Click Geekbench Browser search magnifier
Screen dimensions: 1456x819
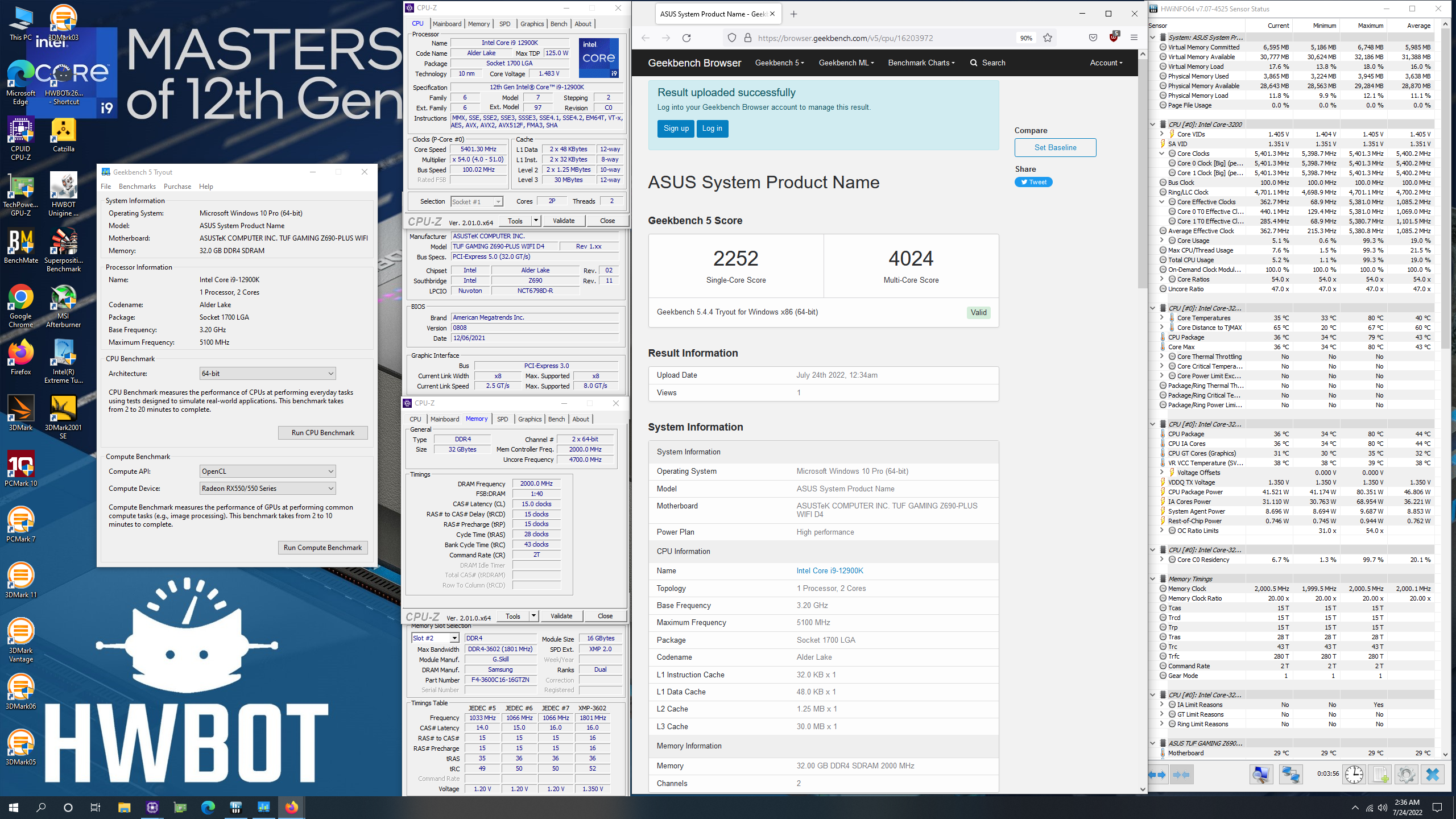pos(974,63)
